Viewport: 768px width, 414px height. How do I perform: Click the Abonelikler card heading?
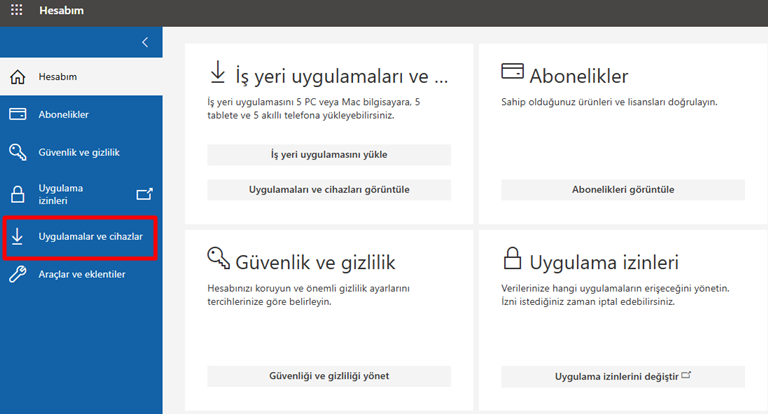579,76
